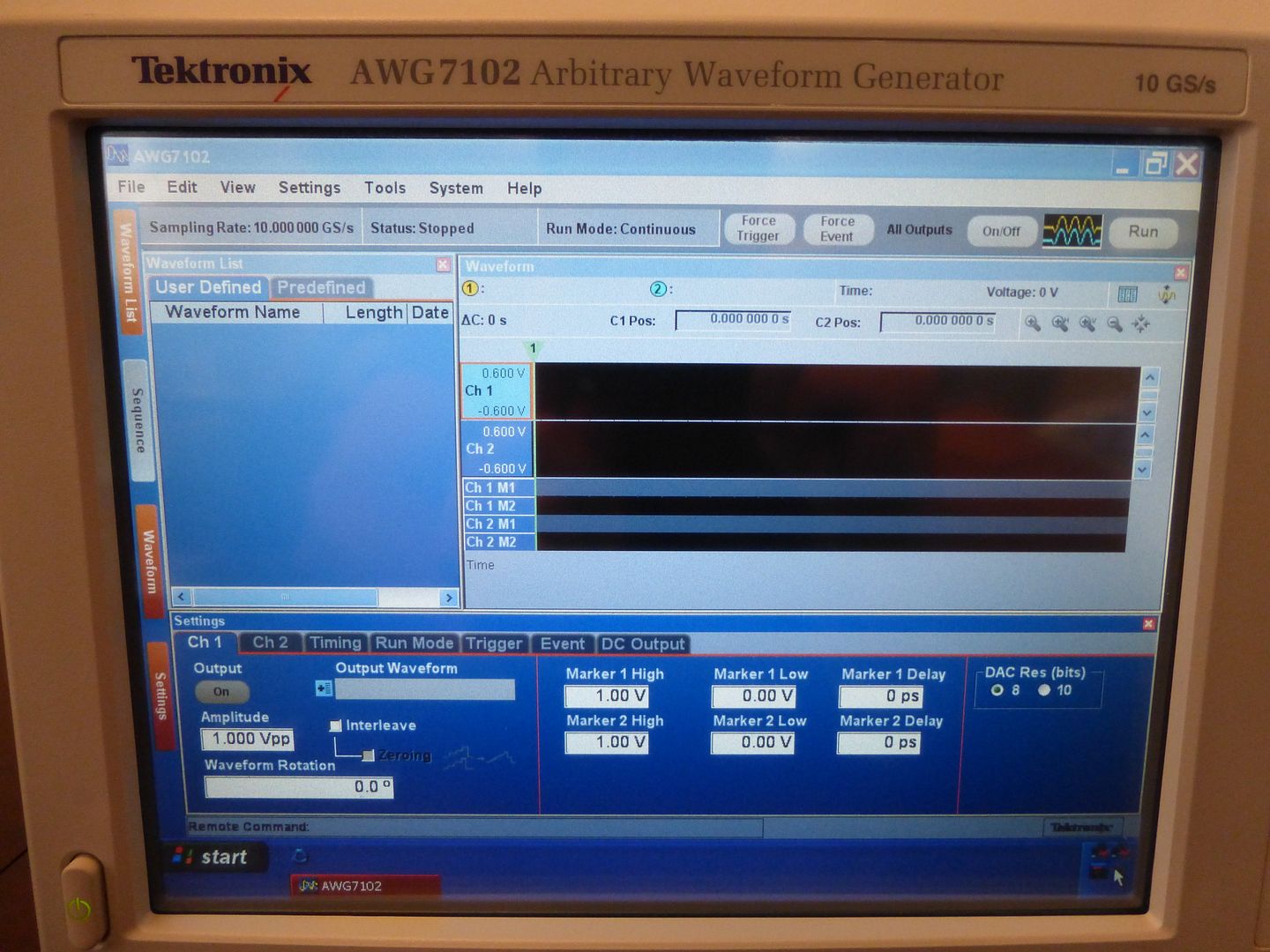This screenshot has width=1270, height=952.
Task: Select the Predefined waveform list tab
Action: click(321, 287)
